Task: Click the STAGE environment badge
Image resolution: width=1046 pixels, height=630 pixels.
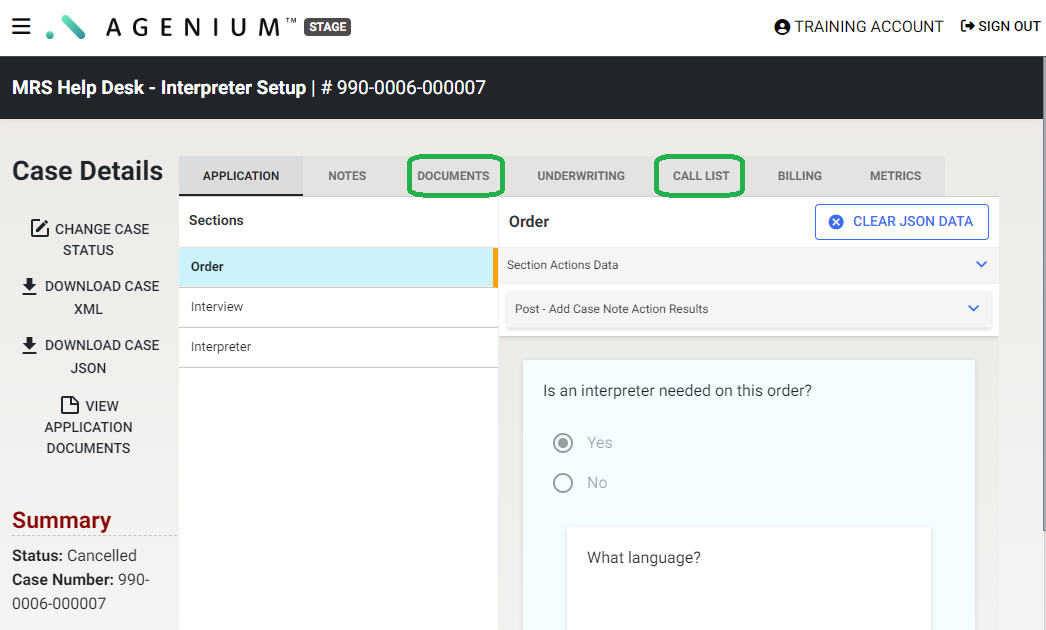Action: [x=328, y=27]
